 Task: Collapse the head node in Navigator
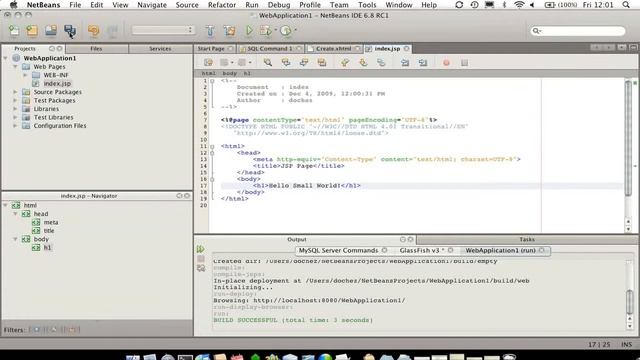click(x=15, y=214)
